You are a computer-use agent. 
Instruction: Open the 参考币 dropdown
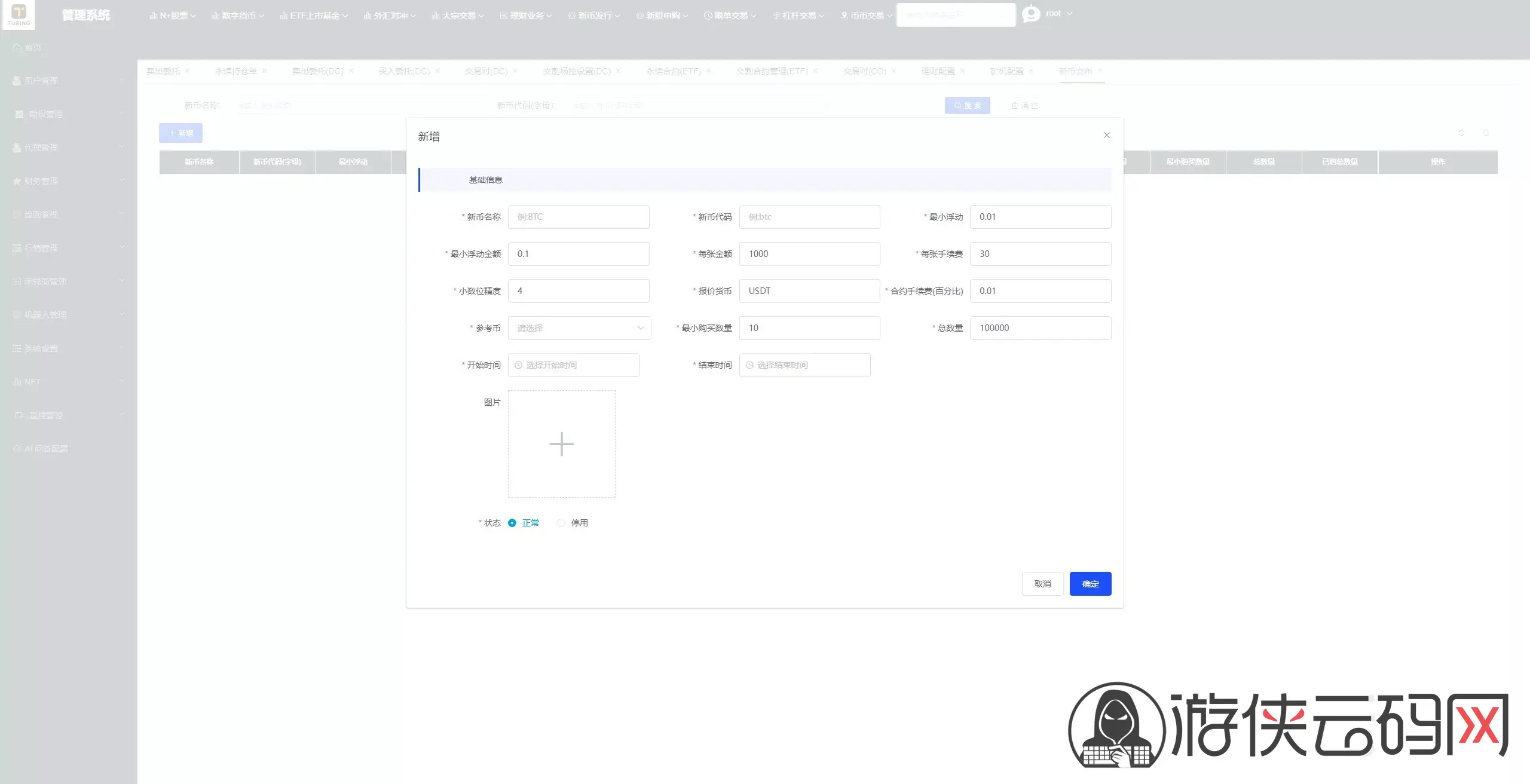tap(579, 328)
